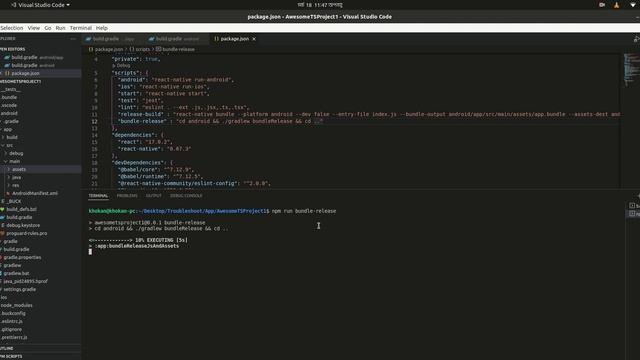This screenshot has height=360, width=640.
Task: Expand the assets folder chevron
Action: coord(9,169)
